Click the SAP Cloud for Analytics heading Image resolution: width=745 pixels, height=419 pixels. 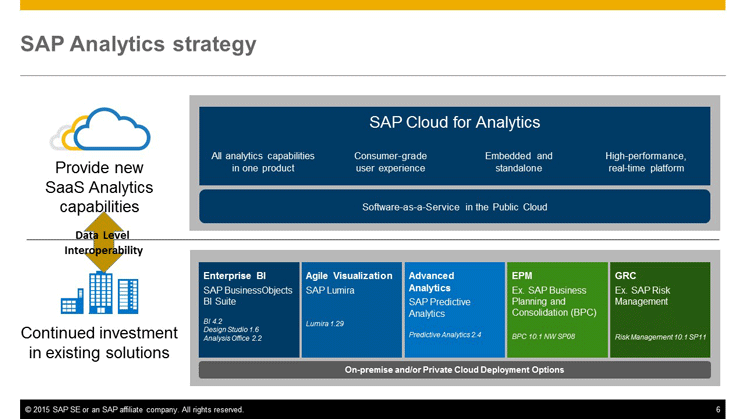(x=455, y=122)
